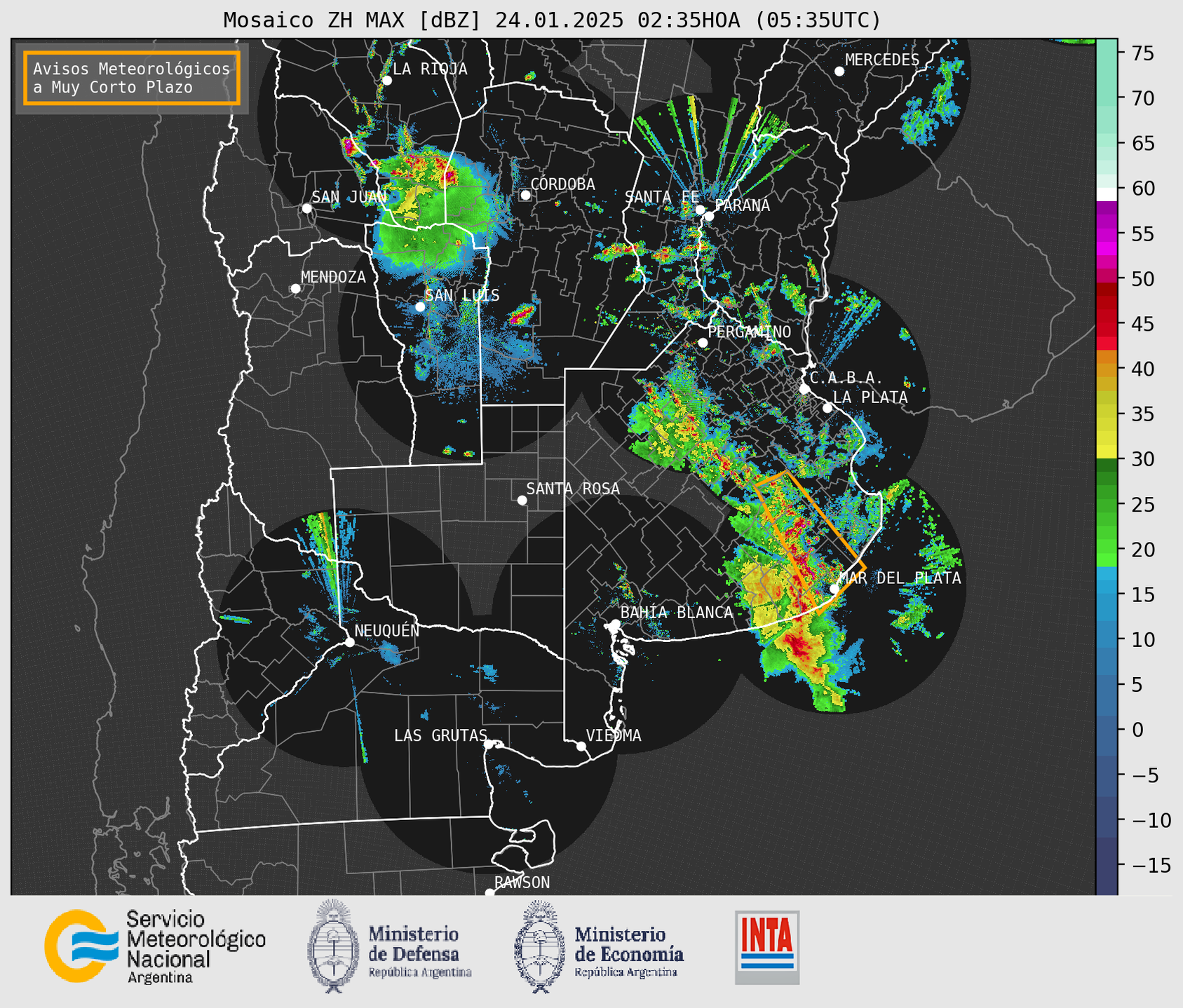
Task: Click the C.A.B.A. city marker dot
Action: click(x=804, y=389)
